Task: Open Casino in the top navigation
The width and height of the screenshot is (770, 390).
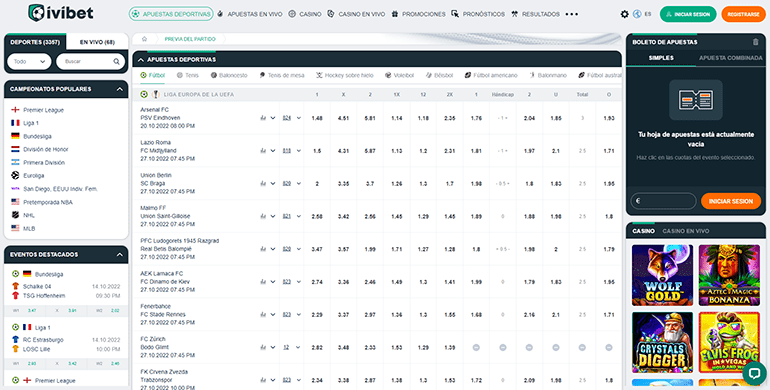Action: [305, 14]
